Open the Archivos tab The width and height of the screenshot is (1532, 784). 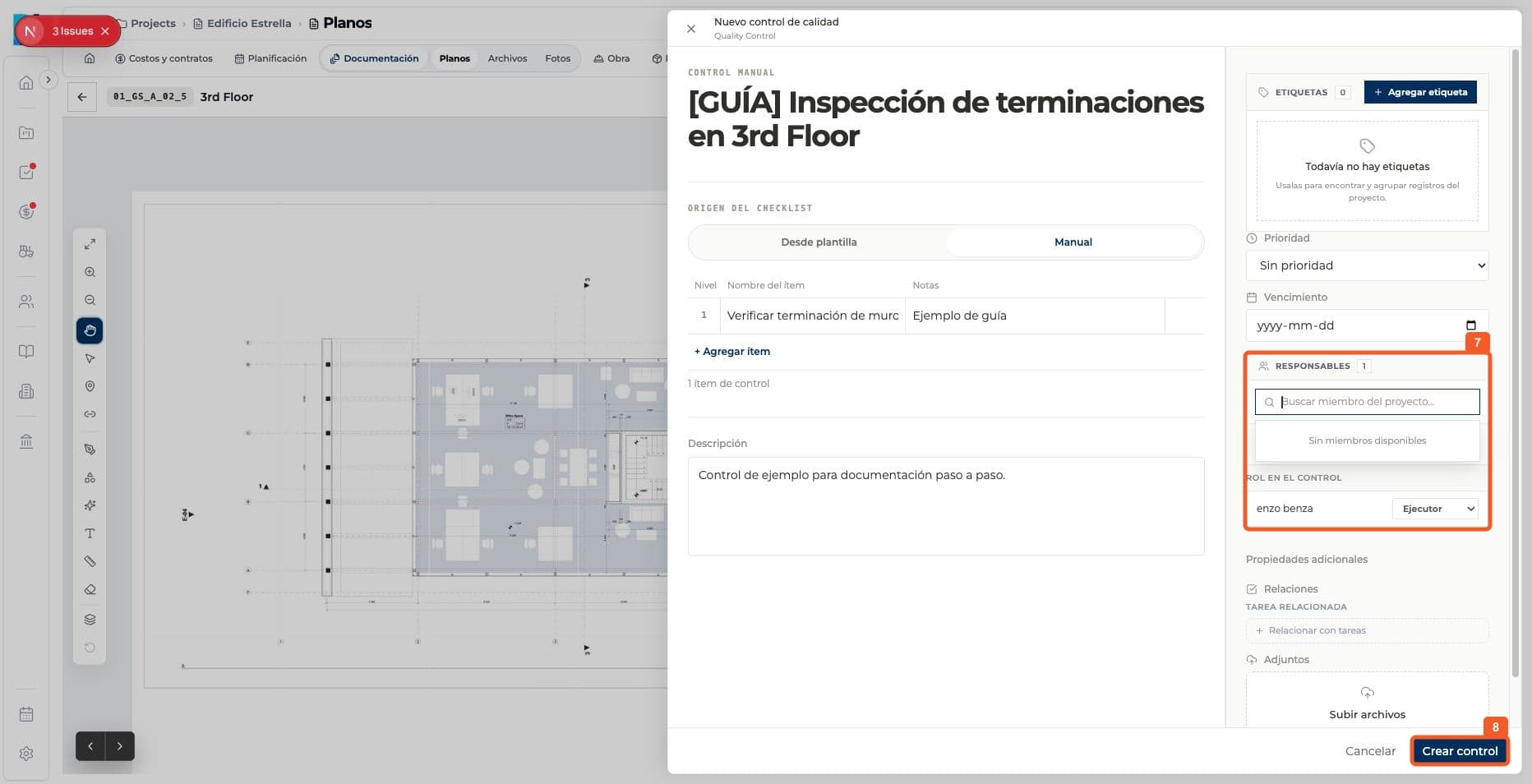coord(507,58)
